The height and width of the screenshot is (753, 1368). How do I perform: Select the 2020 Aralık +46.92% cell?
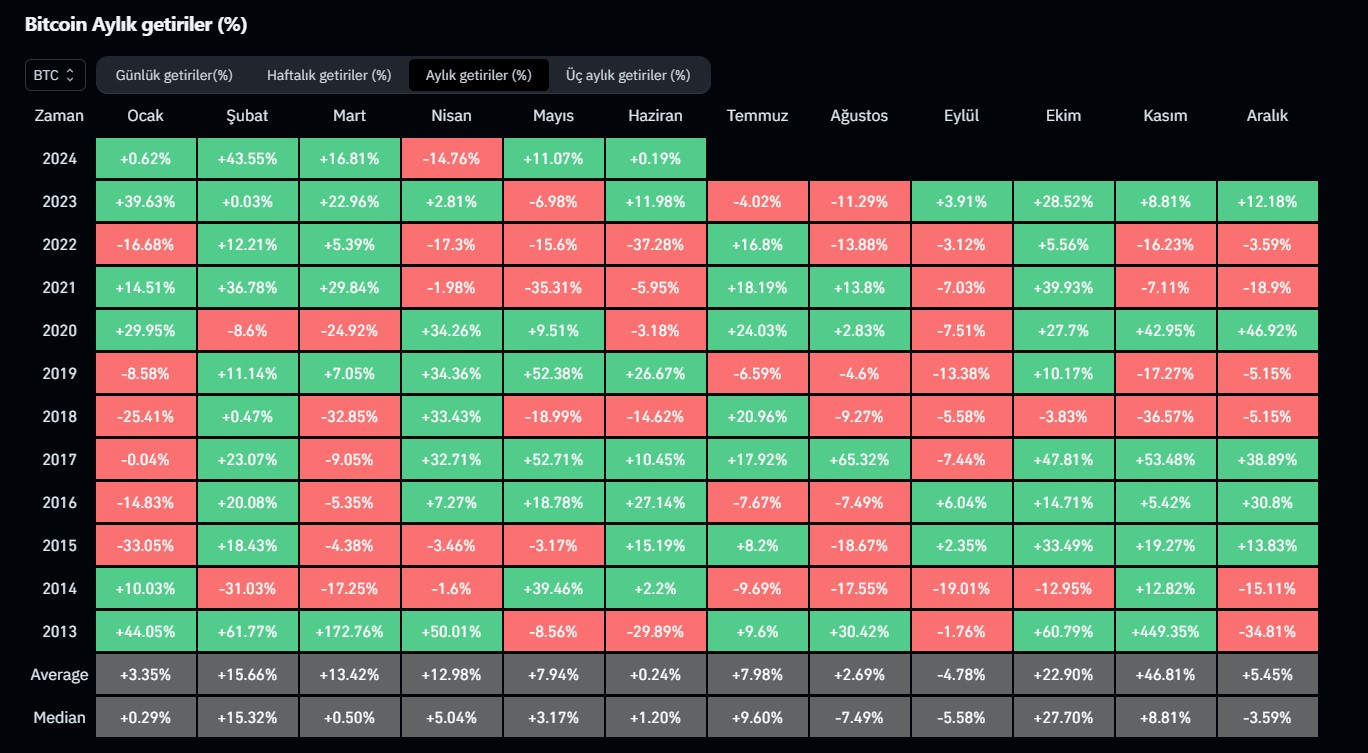(x=1267, y=330)
